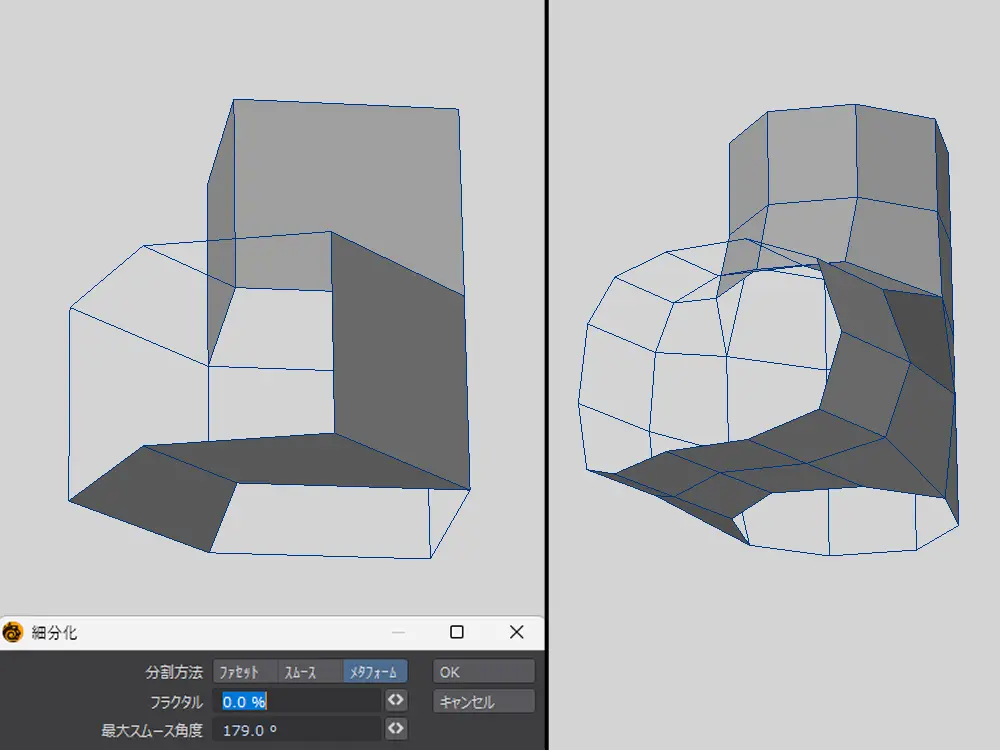Click the 最大スムース角度 179.0° field
Image resolution: width=1000 pixels, height=750 pixels.
point(300,730)
